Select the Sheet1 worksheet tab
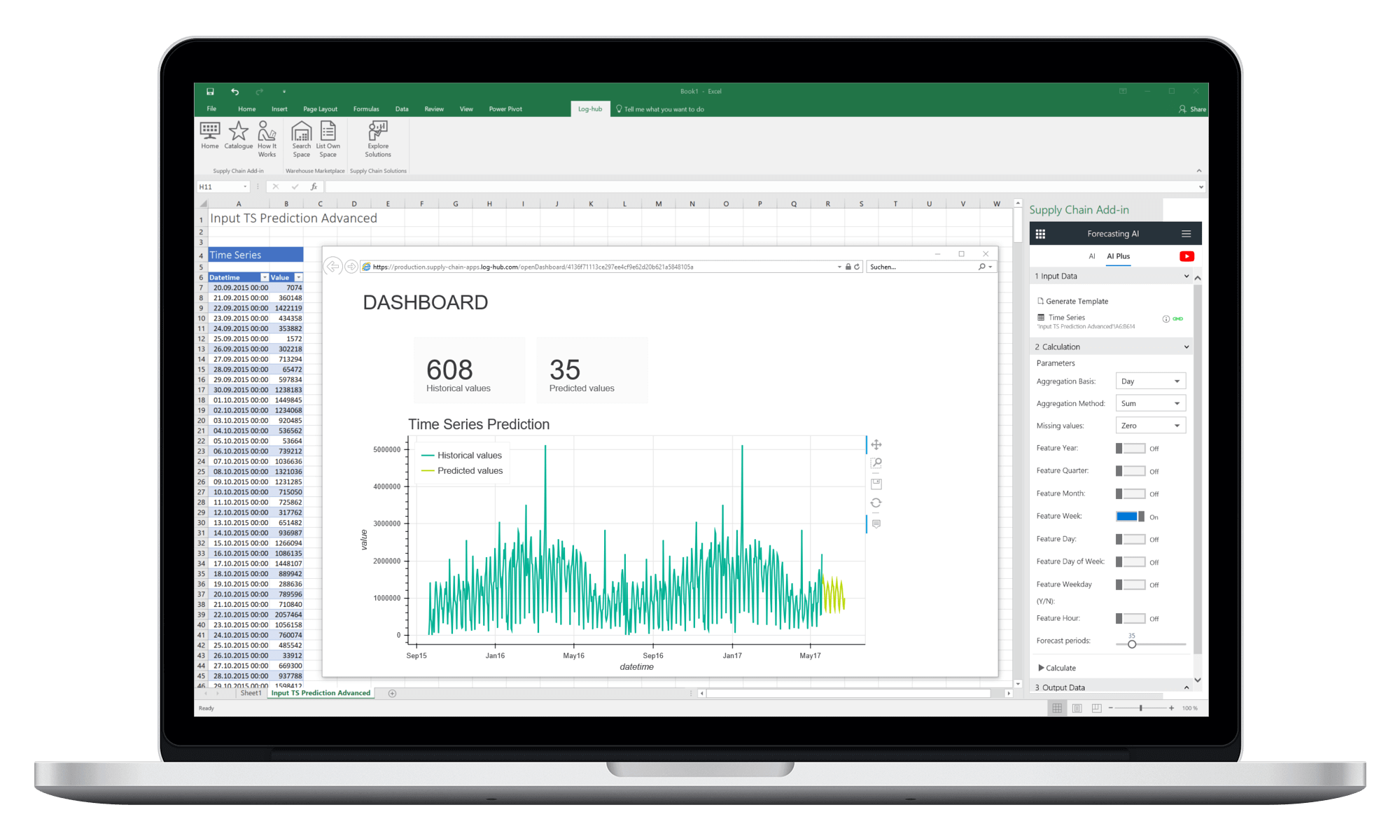The height and width of the screenshot is (840, 1400). click(x=251, y=693)
